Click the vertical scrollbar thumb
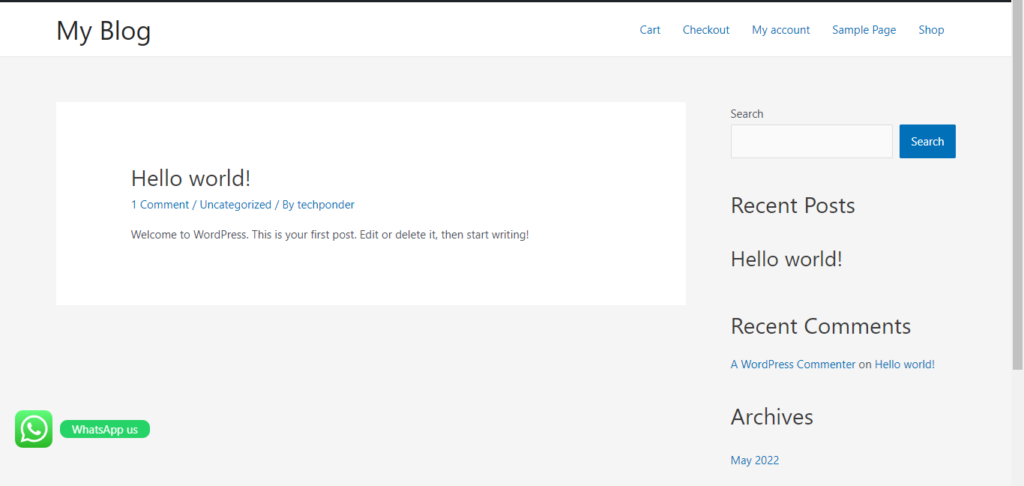 1017,180
